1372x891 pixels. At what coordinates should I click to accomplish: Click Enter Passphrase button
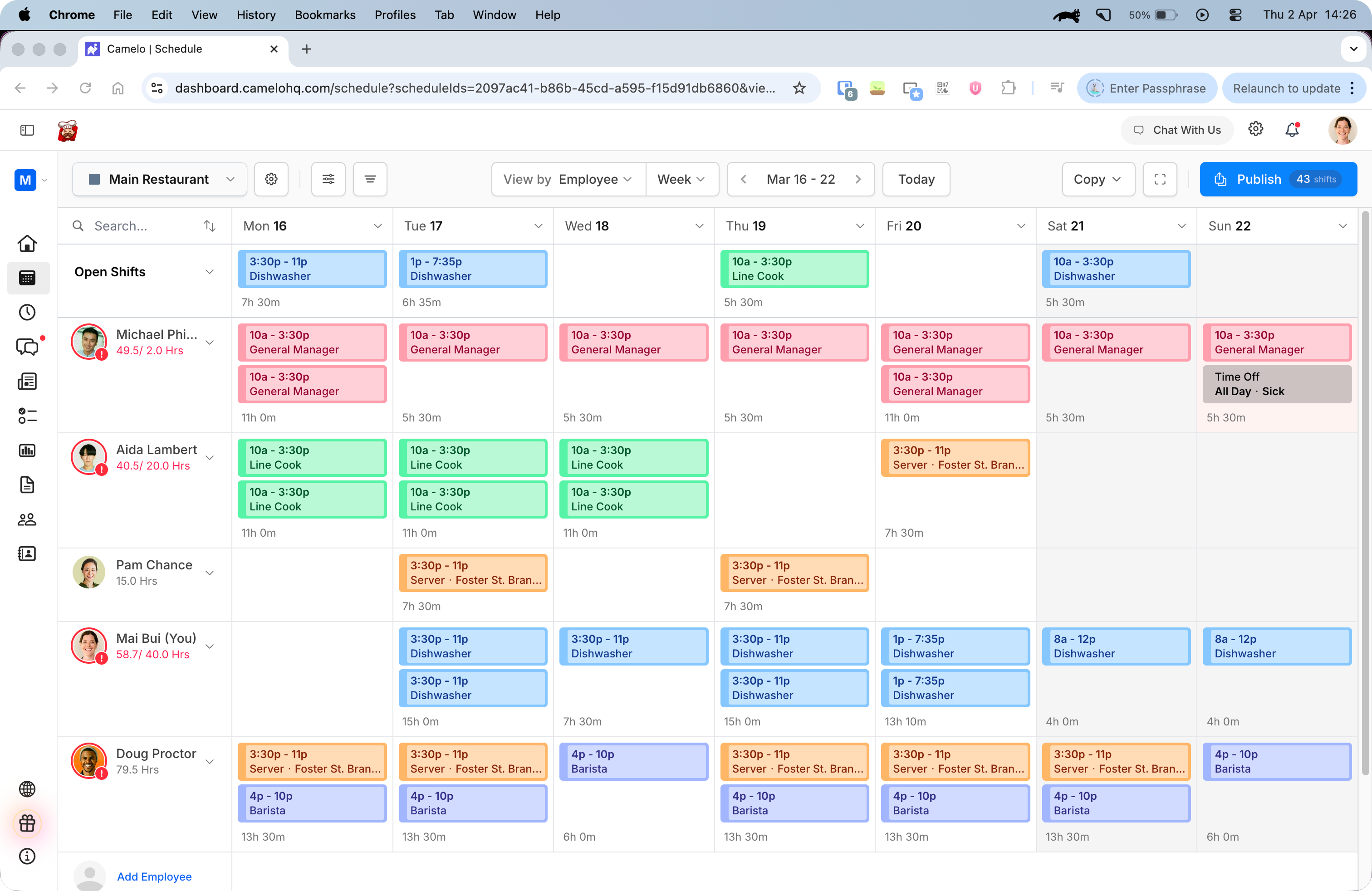[x=1147, y=88]
